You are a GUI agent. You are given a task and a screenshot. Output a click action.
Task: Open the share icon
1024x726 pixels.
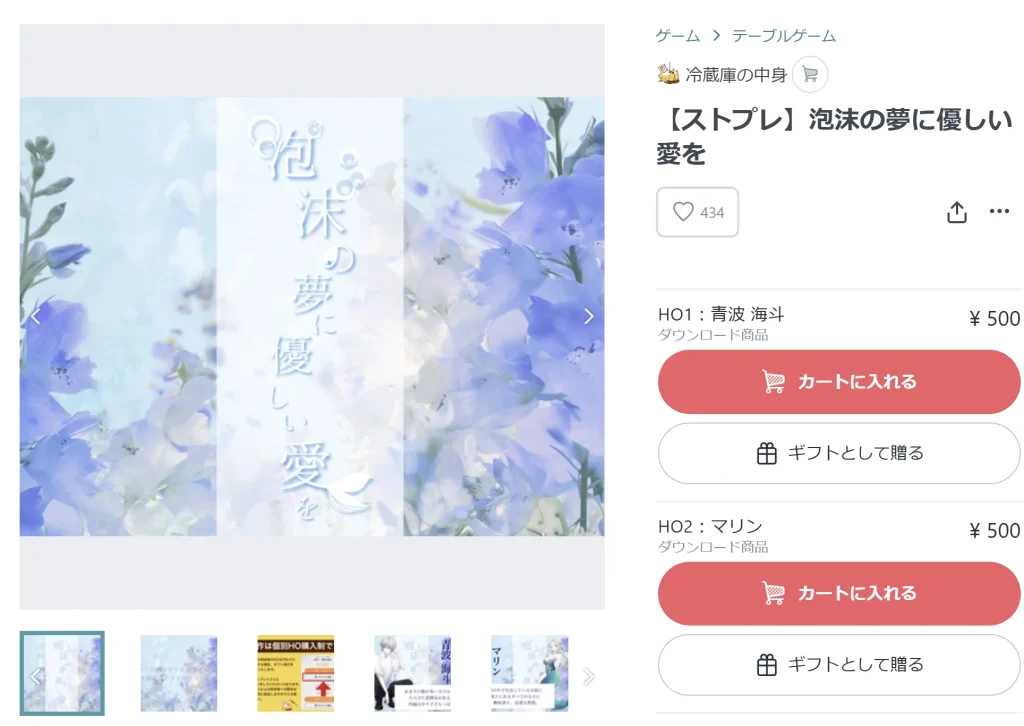[x=957, y=212]
